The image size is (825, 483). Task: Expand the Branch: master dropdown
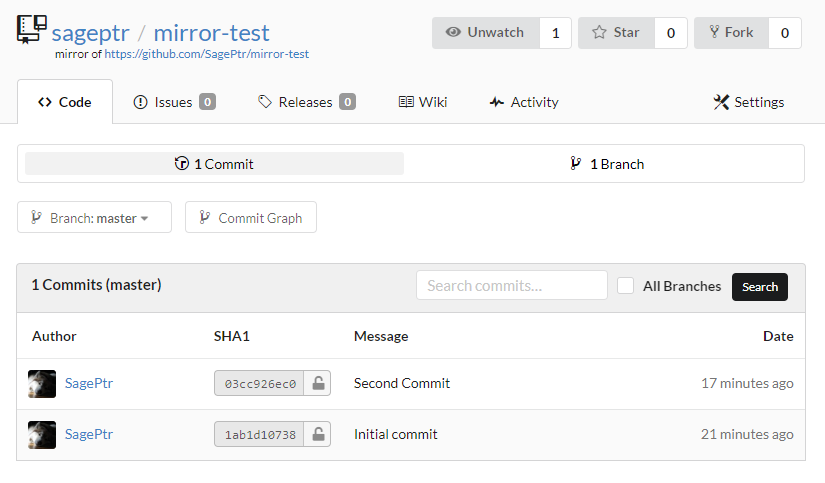point(94,217)
